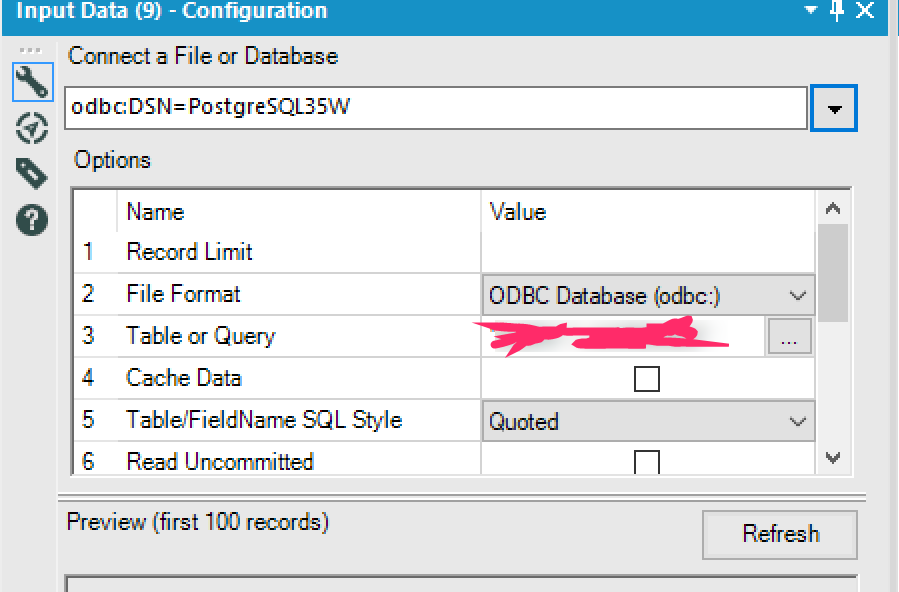
Task: Click the connection string input field
Action: [436, 108]
